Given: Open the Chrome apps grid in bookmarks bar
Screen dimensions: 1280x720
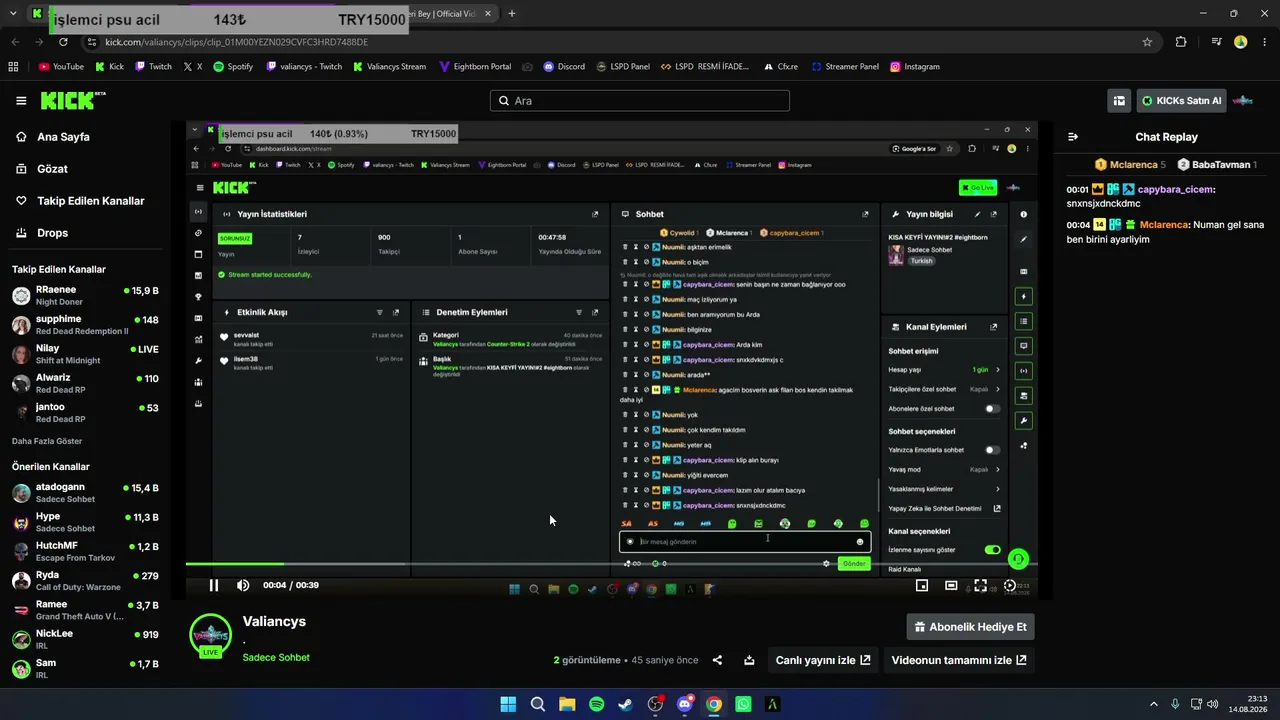Looking at the screenshot, I should [13, 67].
